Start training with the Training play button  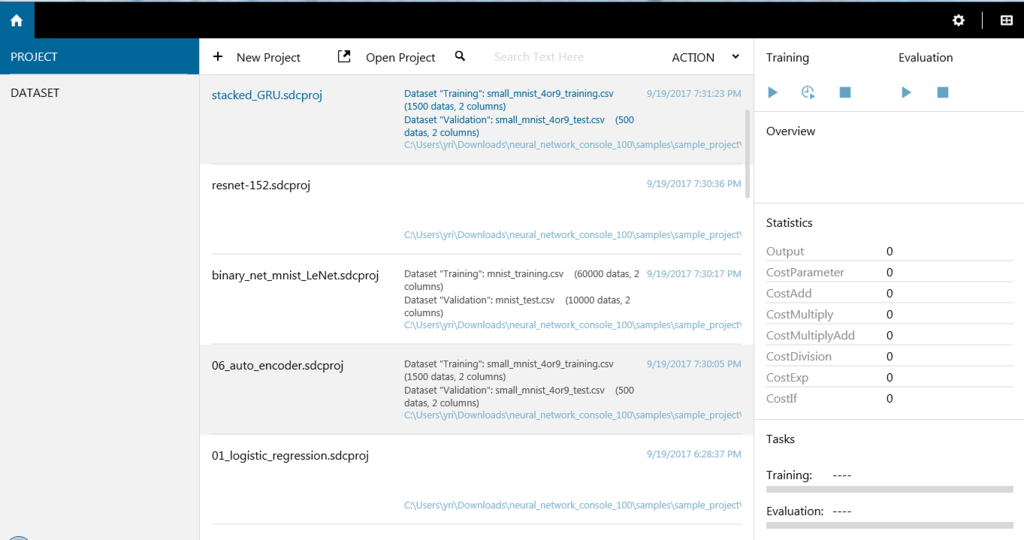[773, 93]
